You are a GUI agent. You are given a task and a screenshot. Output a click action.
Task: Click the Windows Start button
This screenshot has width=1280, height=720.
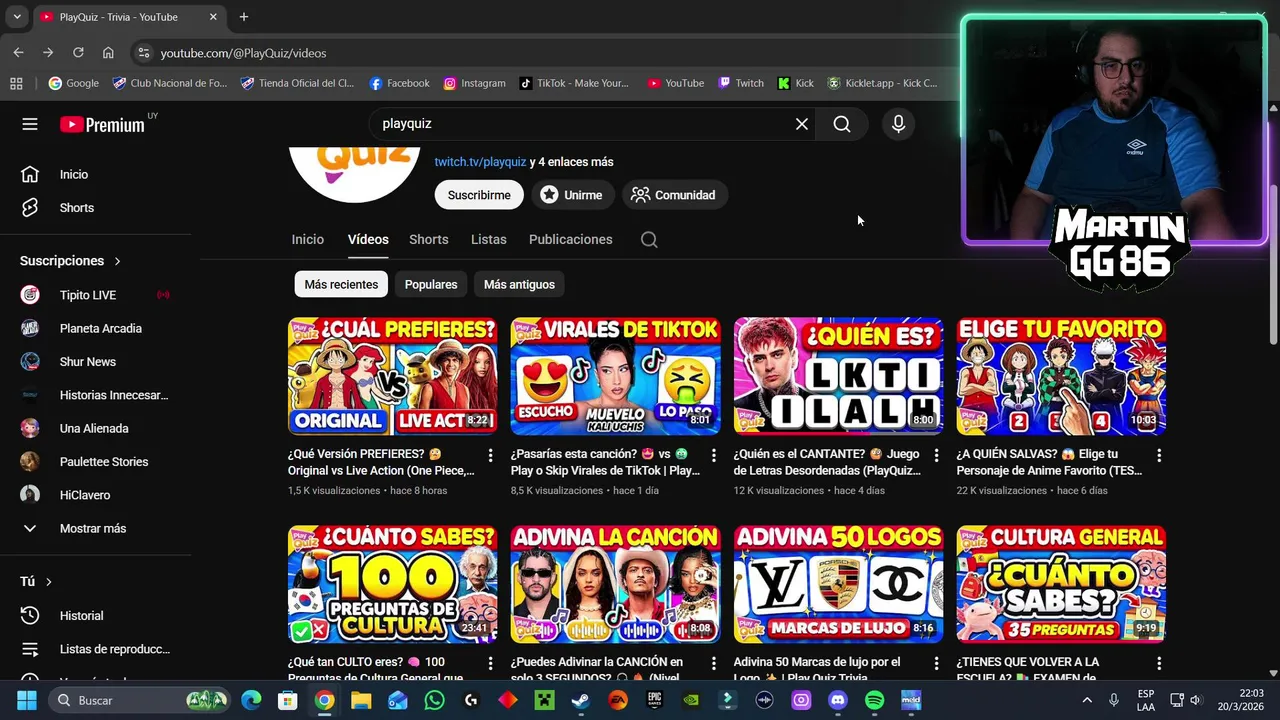click(x=26, y=700)
